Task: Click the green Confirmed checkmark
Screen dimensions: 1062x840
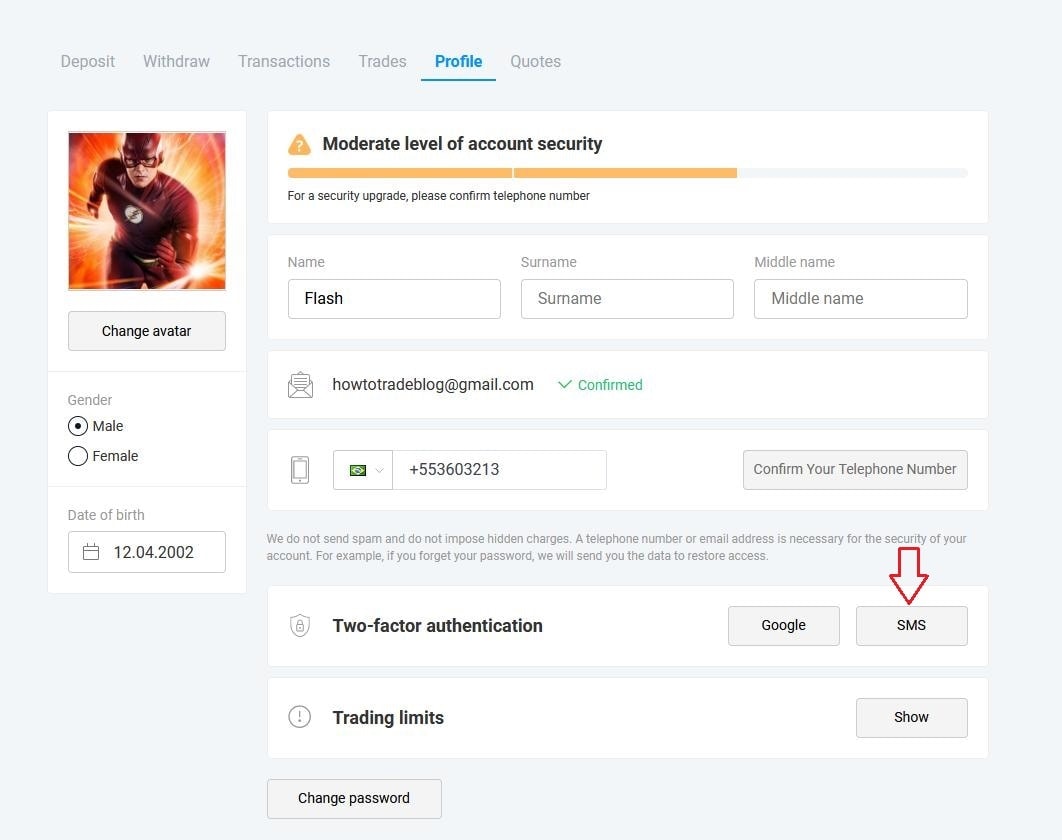Action: pos(564,384)
